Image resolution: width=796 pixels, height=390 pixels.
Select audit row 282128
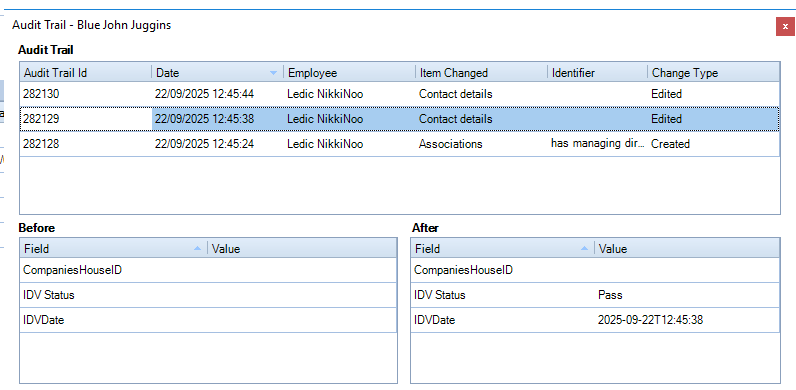click(400, 144)
